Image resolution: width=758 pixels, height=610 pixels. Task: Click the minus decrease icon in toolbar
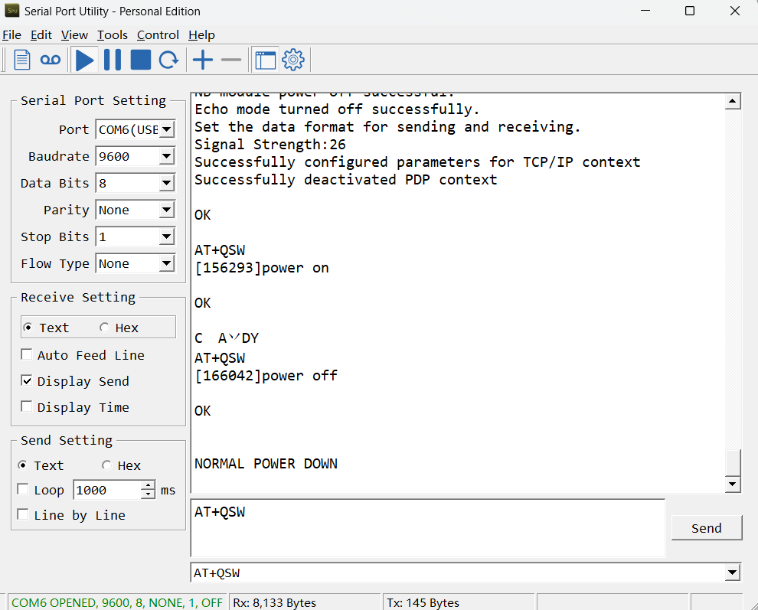click(x=231, y=60)
